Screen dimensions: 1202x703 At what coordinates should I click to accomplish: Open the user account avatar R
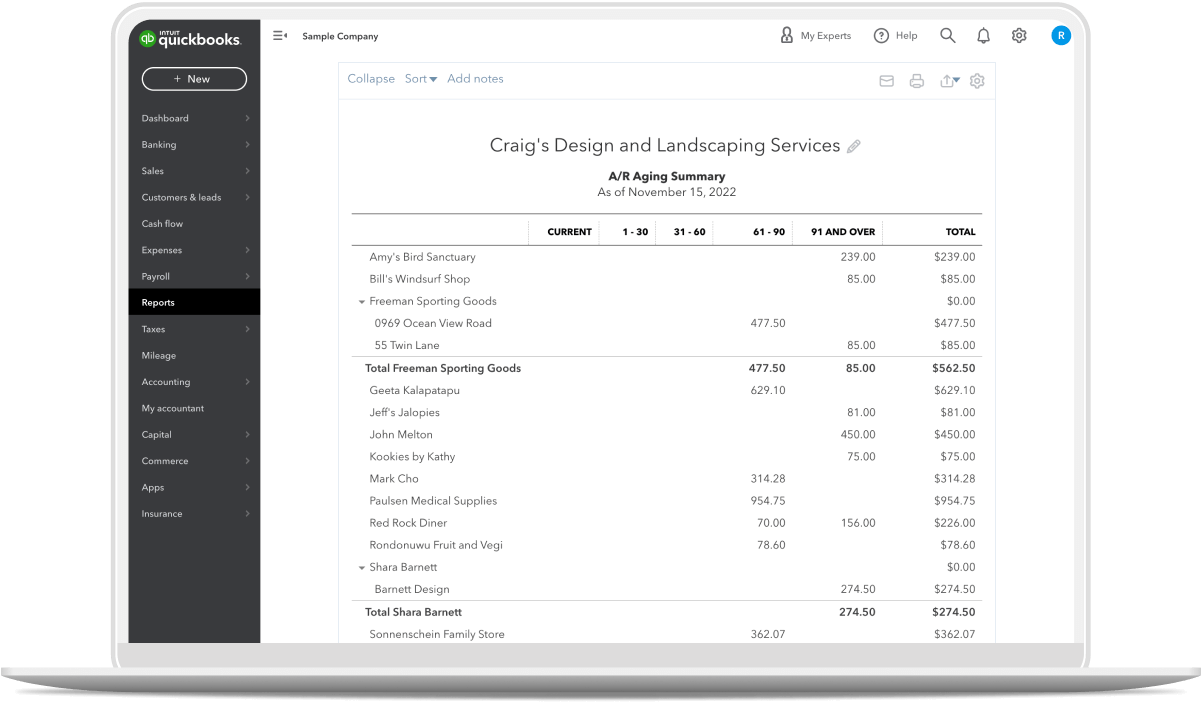[x=1061, y=35]
